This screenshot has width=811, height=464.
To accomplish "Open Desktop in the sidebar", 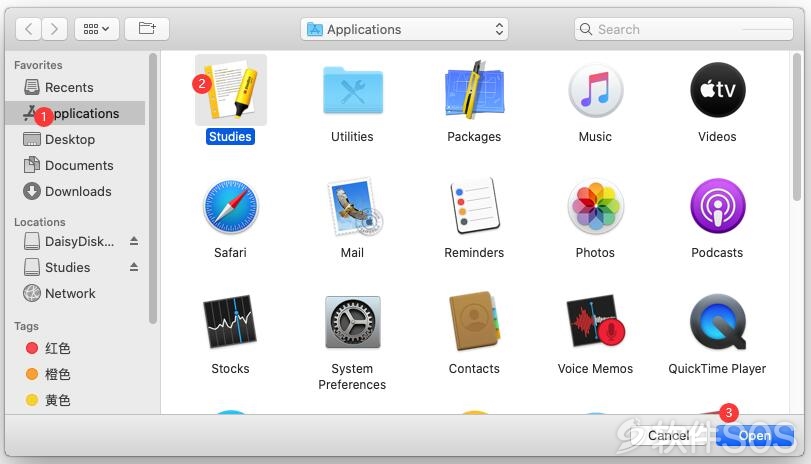I will pos(75,139).
